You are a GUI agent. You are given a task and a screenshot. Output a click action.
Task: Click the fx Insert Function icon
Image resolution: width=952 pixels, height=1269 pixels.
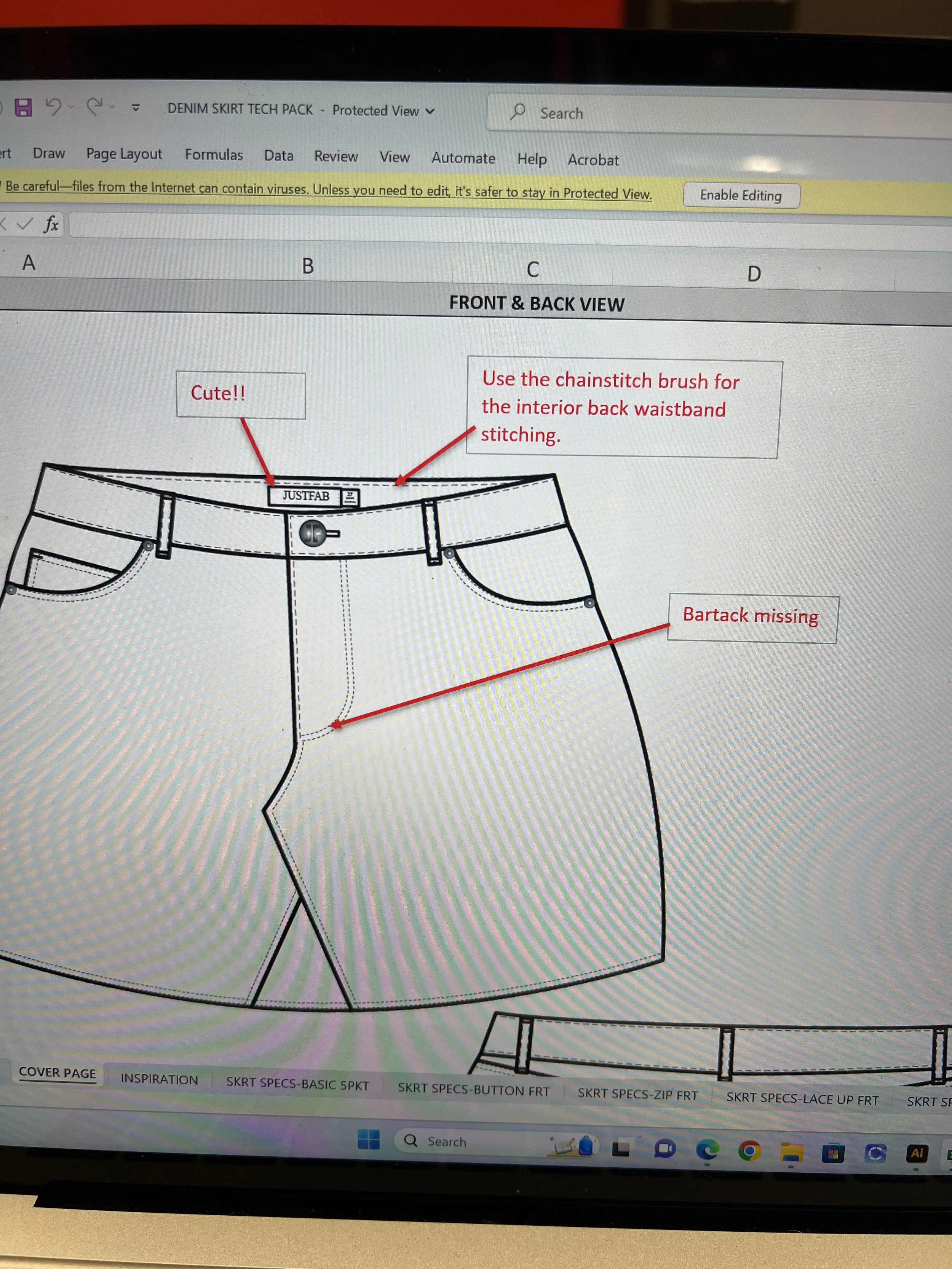51,224
